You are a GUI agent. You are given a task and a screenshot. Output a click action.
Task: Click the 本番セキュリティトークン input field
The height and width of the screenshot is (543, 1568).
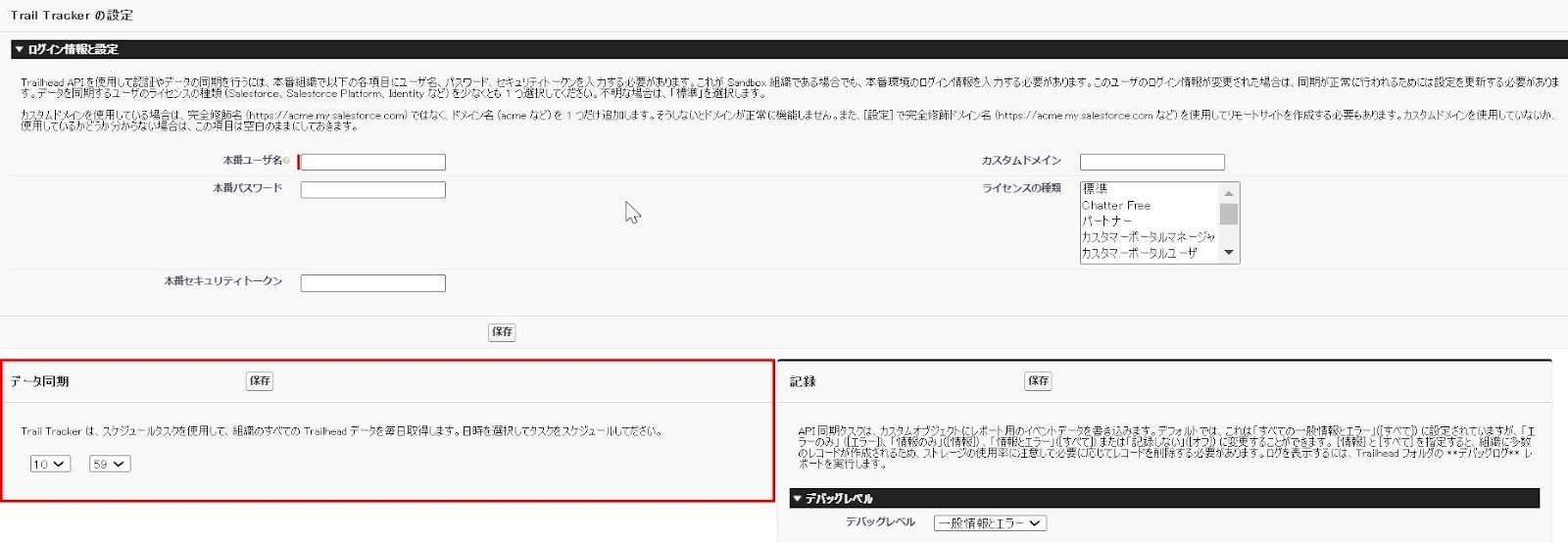click(372, 283)
